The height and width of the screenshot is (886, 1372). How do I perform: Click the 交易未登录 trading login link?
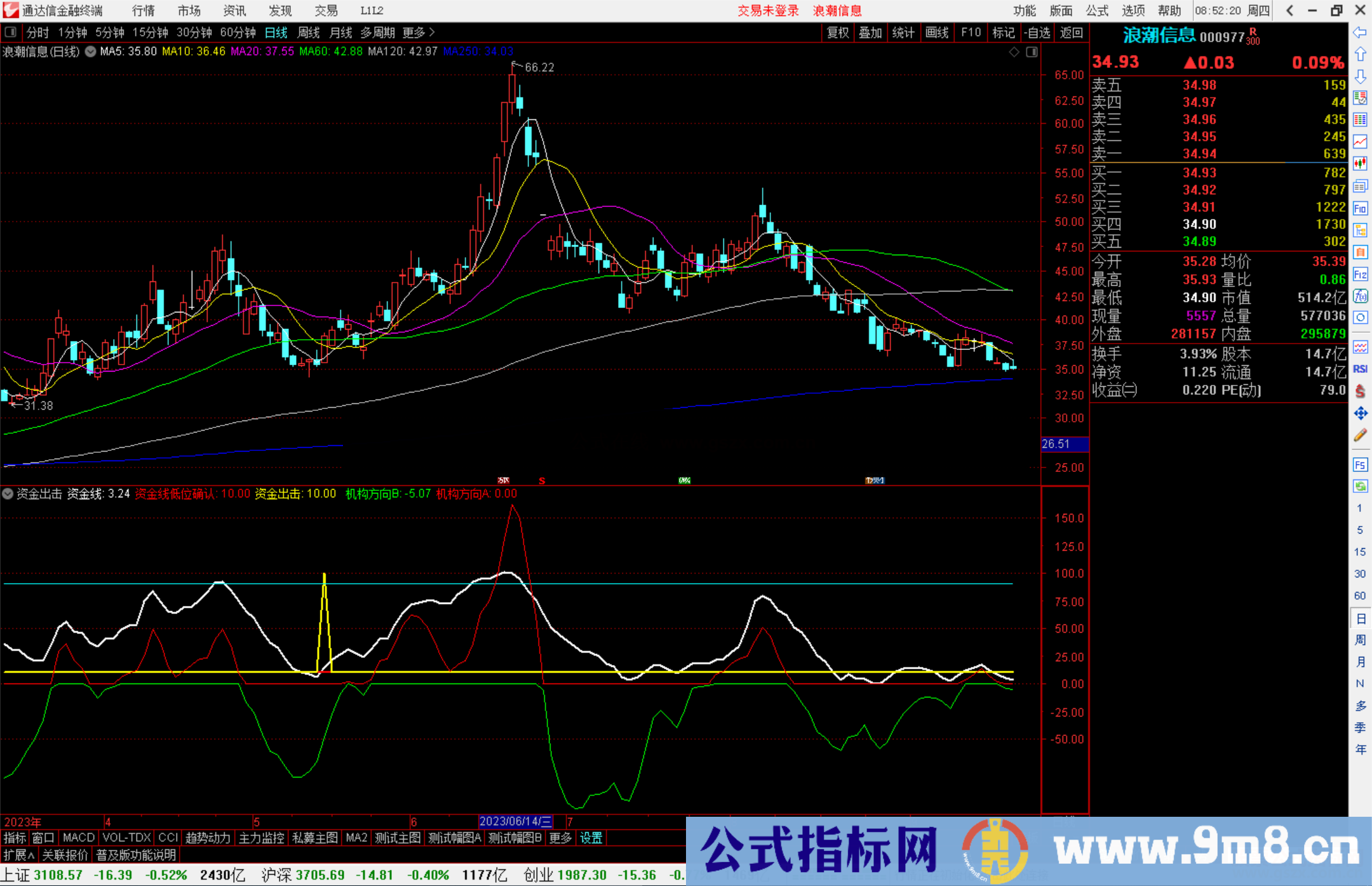click(x=768, y=10)
